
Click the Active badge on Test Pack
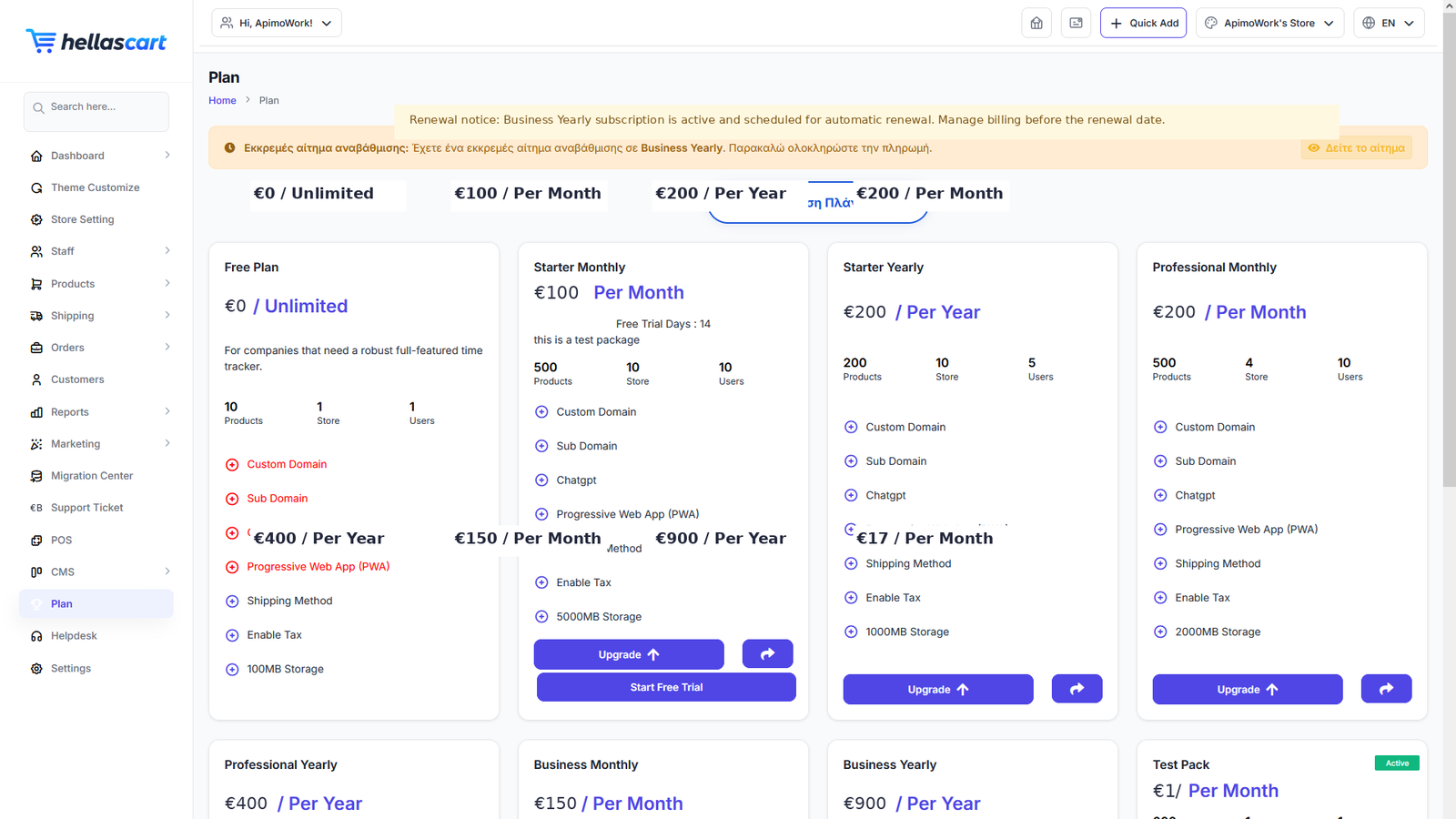[x=1397, y=763]
